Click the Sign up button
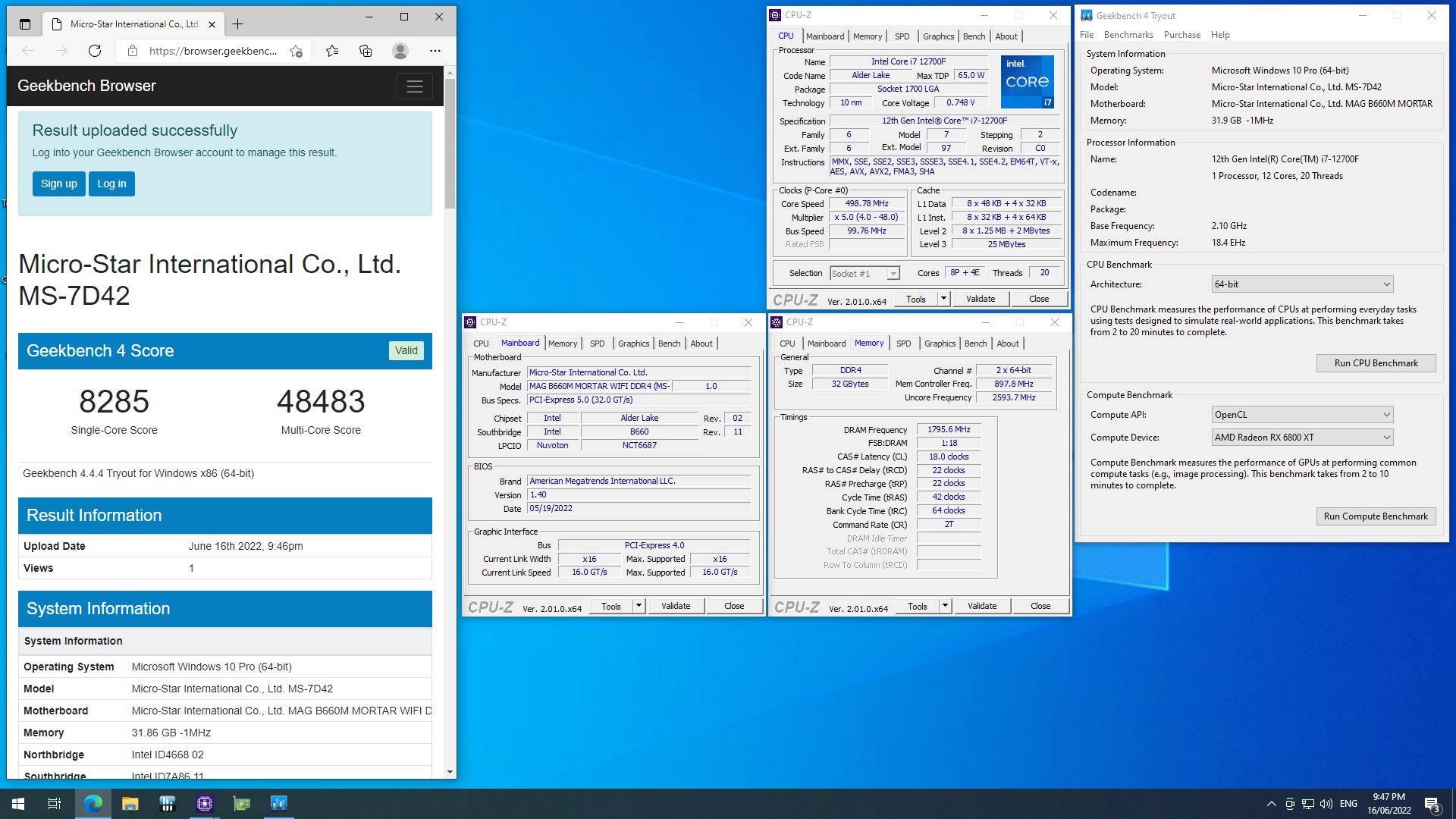Image resolution: width=1456 pixels, height=819 pixels. [59, 184]
